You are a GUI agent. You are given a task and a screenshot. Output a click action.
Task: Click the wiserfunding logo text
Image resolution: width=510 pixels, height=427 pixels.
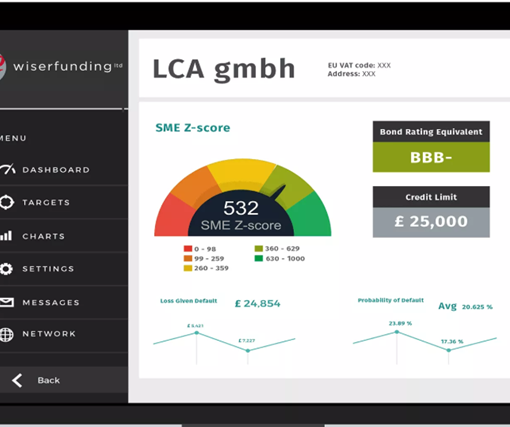(68, 66)
